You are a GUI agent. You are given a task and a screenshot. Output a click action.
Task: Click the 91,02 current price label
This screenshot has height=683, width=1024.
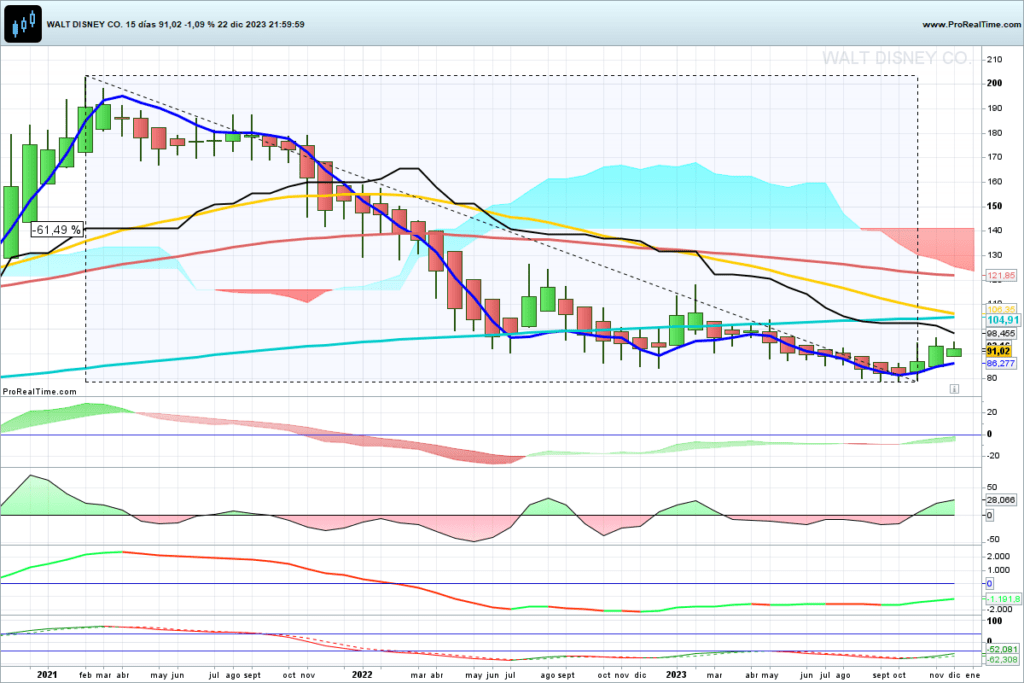[999, 351]
